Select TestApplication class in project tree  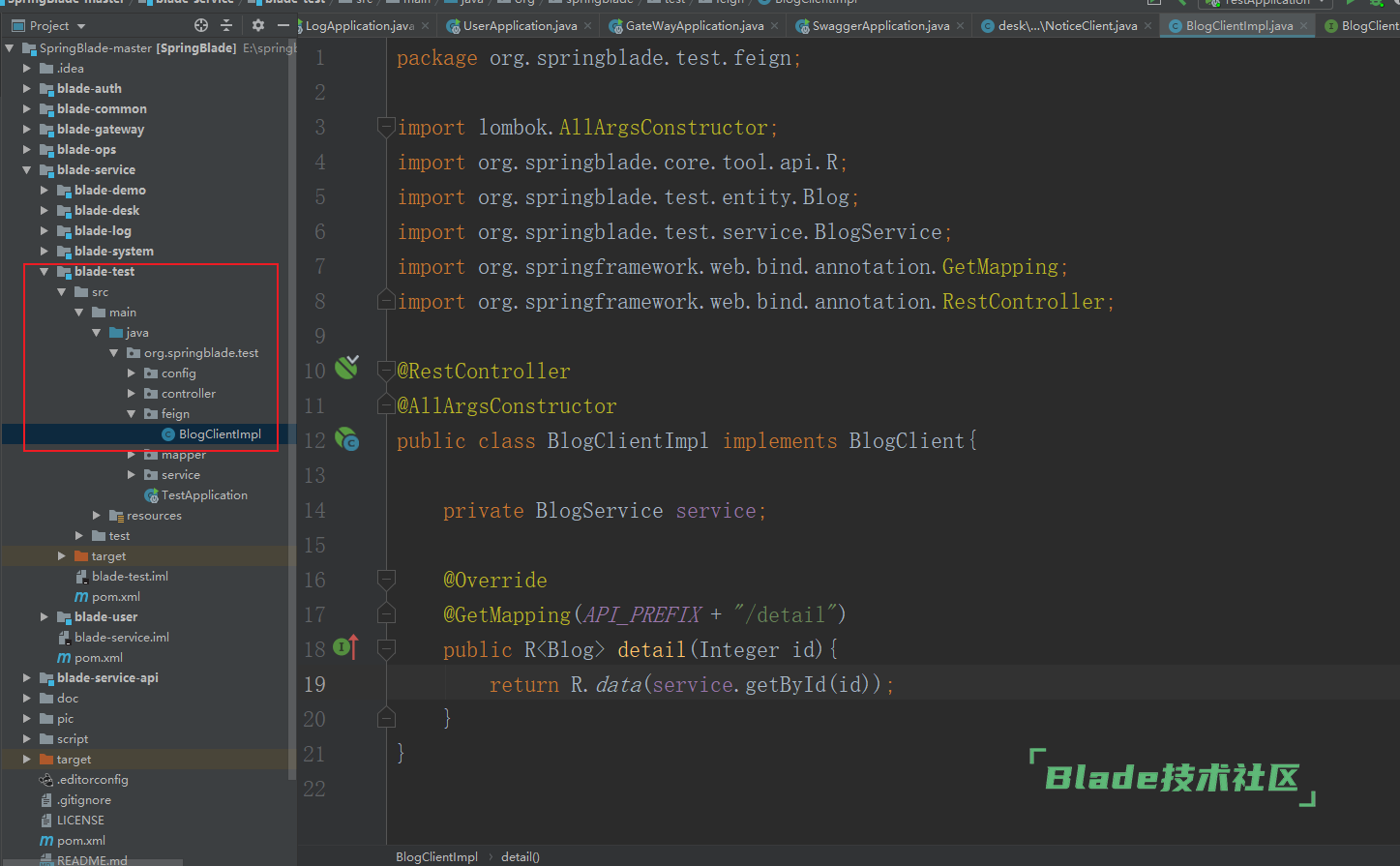204,495
